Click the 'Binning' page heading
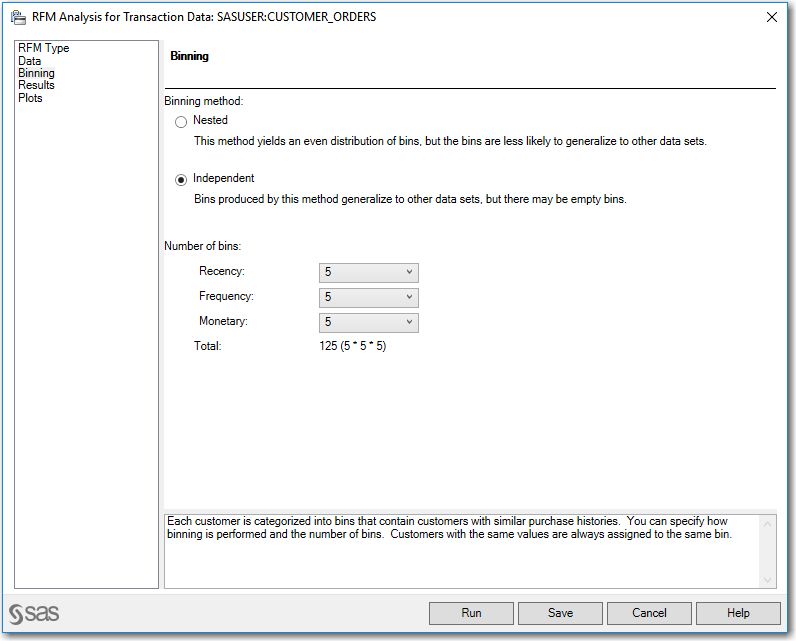 tap(189, 56)
